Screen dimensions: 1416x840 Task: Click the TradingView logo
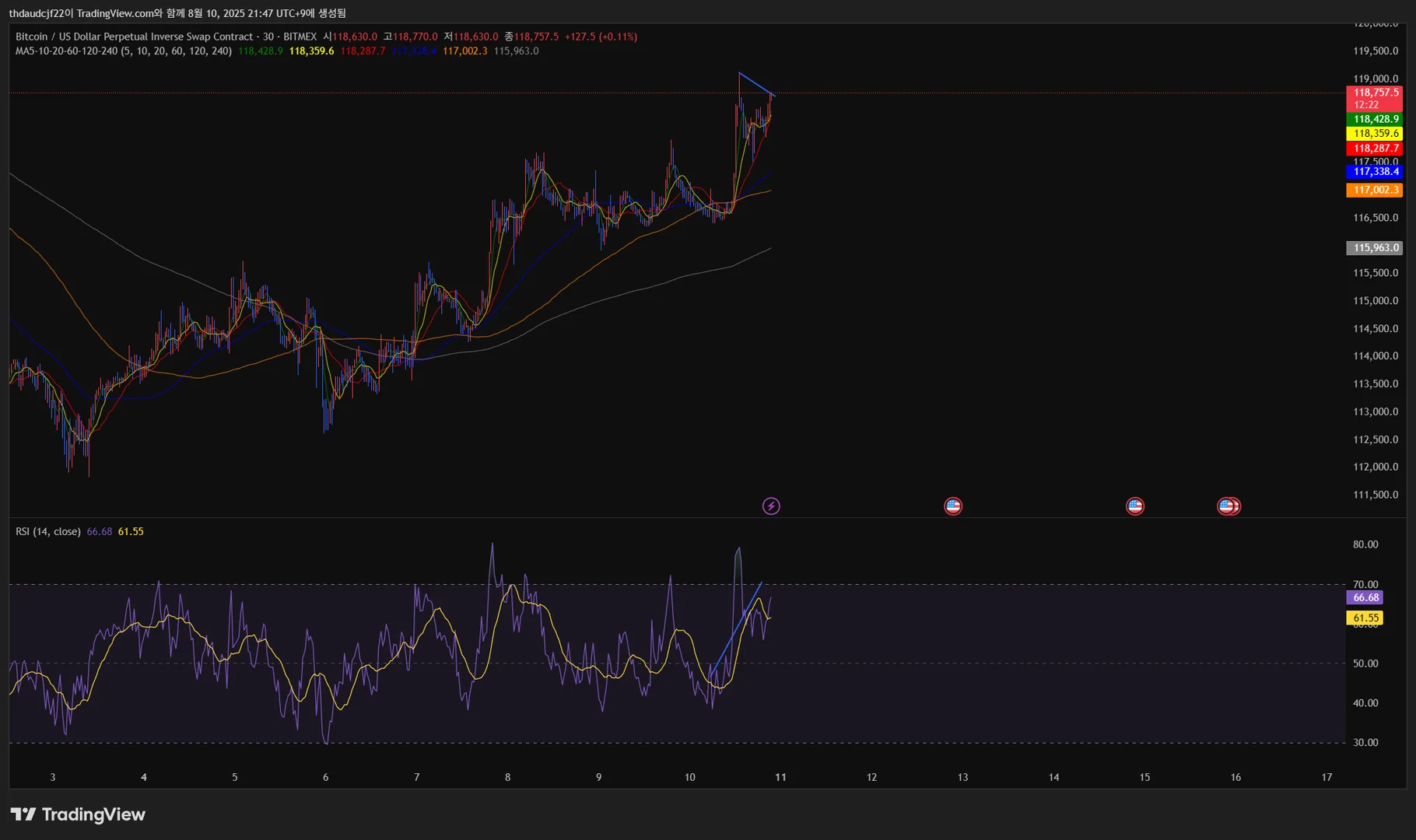coord(78,814)
